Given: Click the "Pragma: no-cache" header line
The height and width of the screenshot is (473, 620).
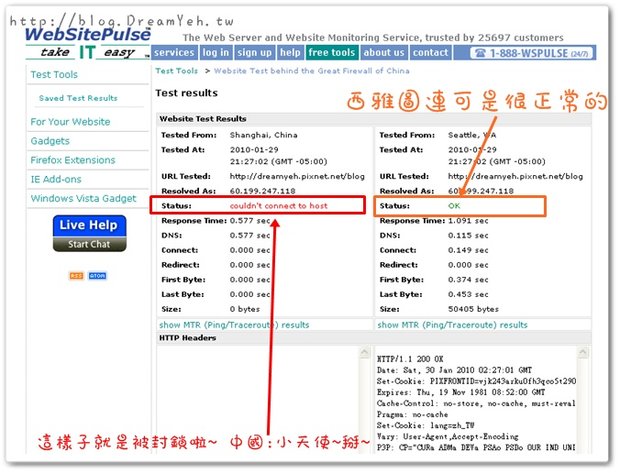Looking at the screenshot, I should point(412,414).
